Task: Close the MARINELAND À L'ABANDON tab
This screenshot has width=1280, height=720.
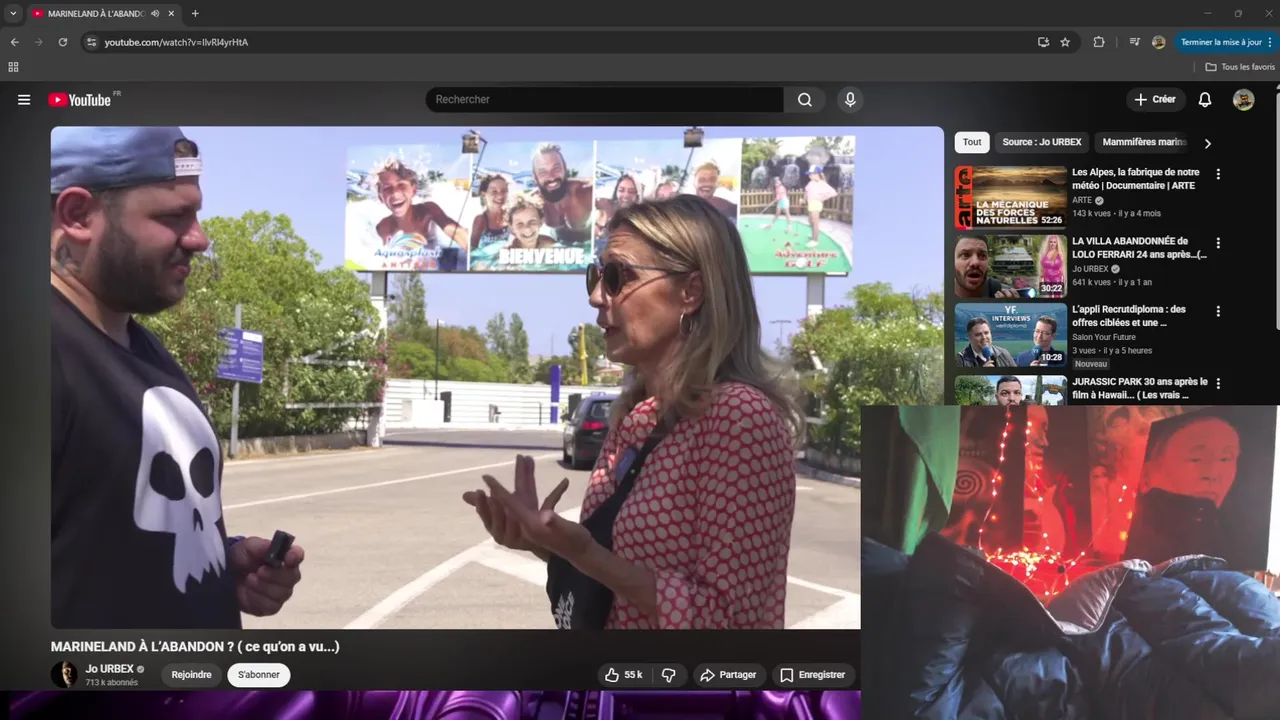Action: click(171, 14)
